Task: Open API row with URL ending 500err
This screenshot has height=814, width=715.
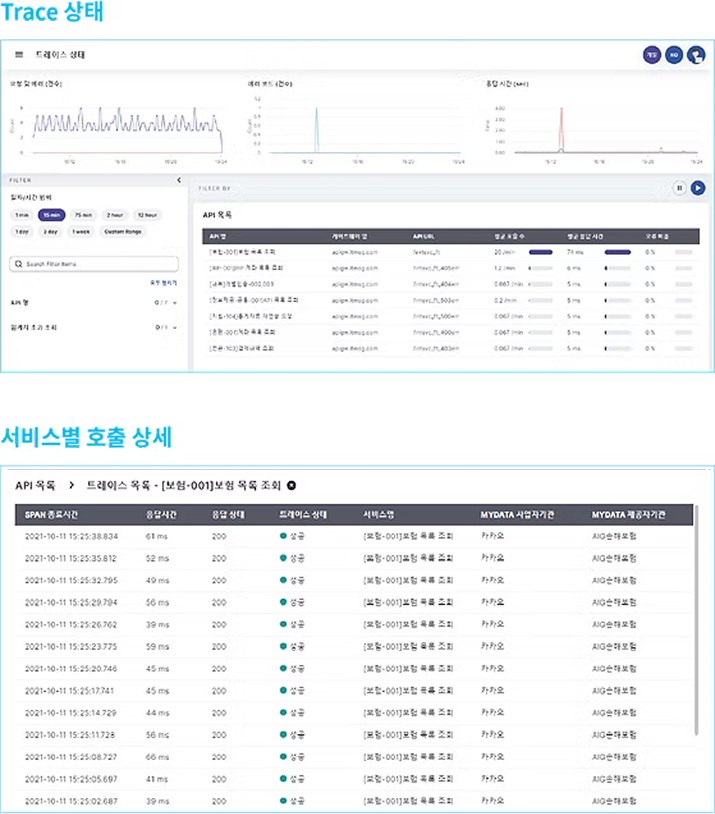Action: [451, 317]
